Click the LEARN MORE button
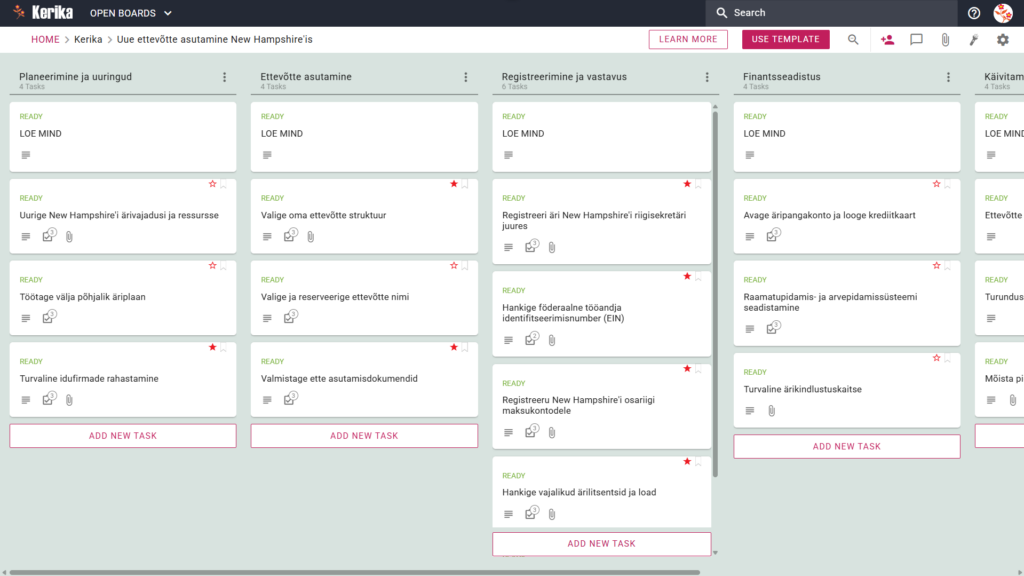This screenshot has height=576, width=1024. tap(688, 39)
